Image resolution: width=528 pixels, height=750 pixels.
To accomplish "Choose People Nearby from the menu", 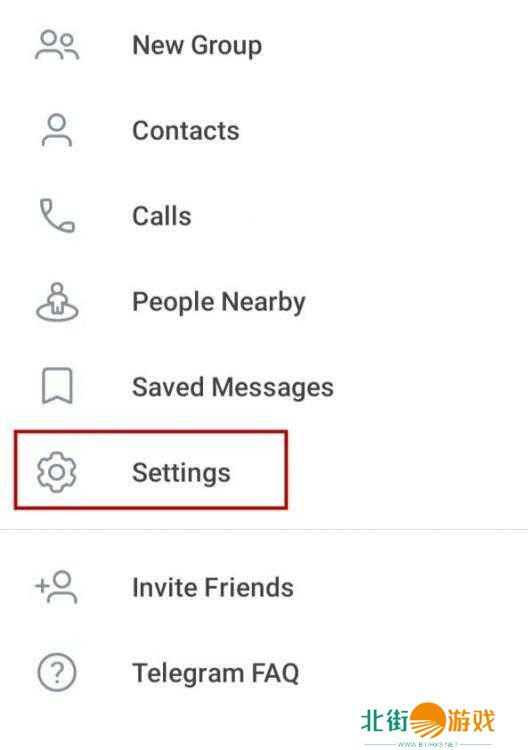I will (x=264, y=301).
